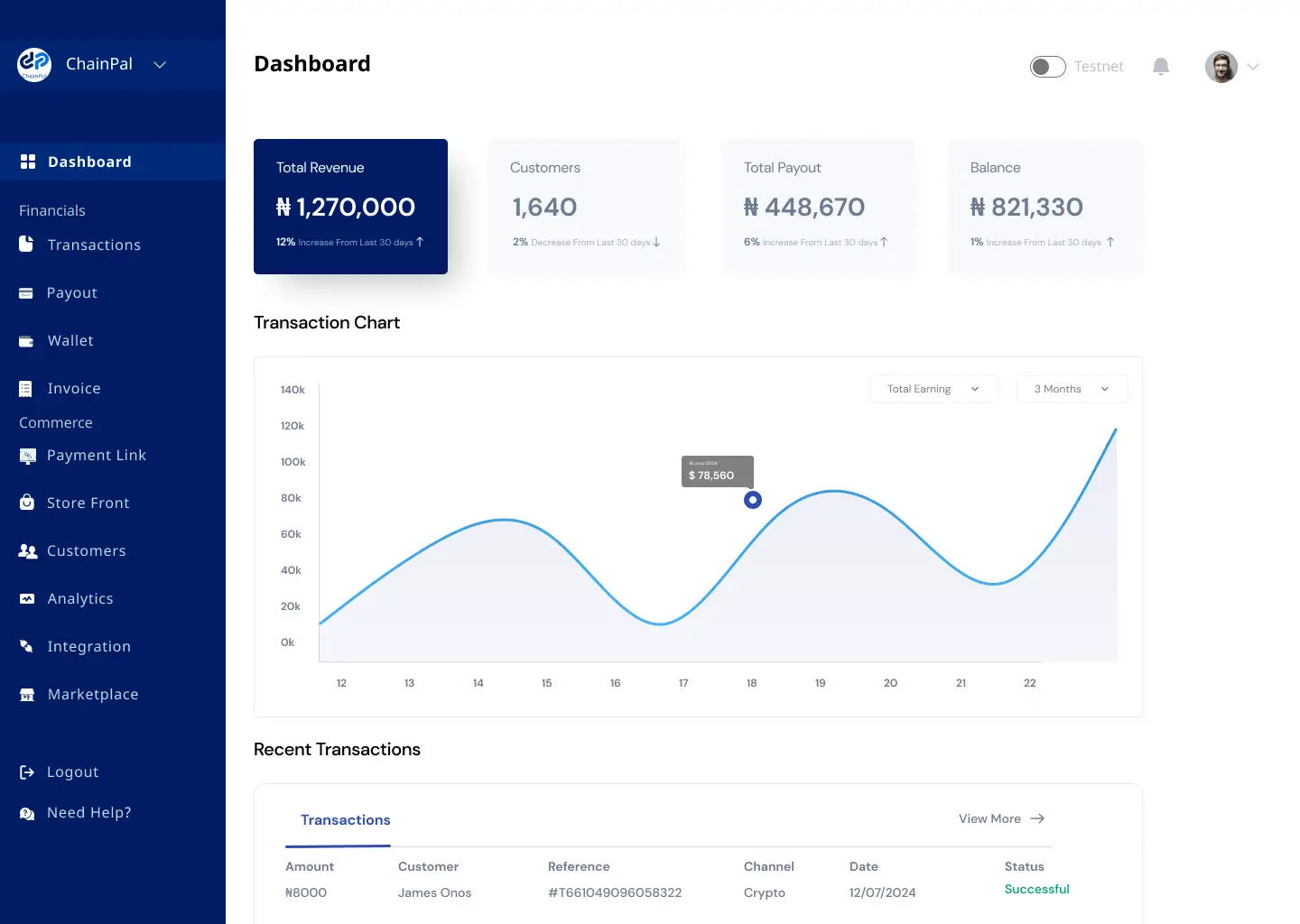Click the View More link
Screen dimensions: 1300x924
coord(989,818)
